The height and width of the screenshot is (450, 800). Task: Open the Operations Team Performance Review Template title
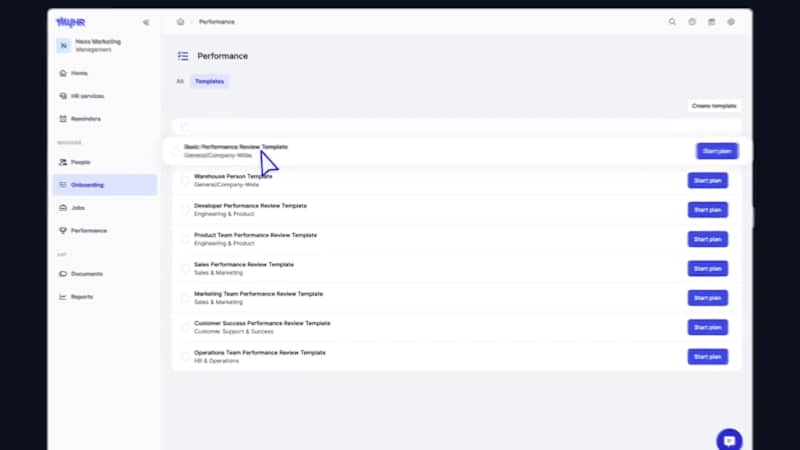point(260,353)
